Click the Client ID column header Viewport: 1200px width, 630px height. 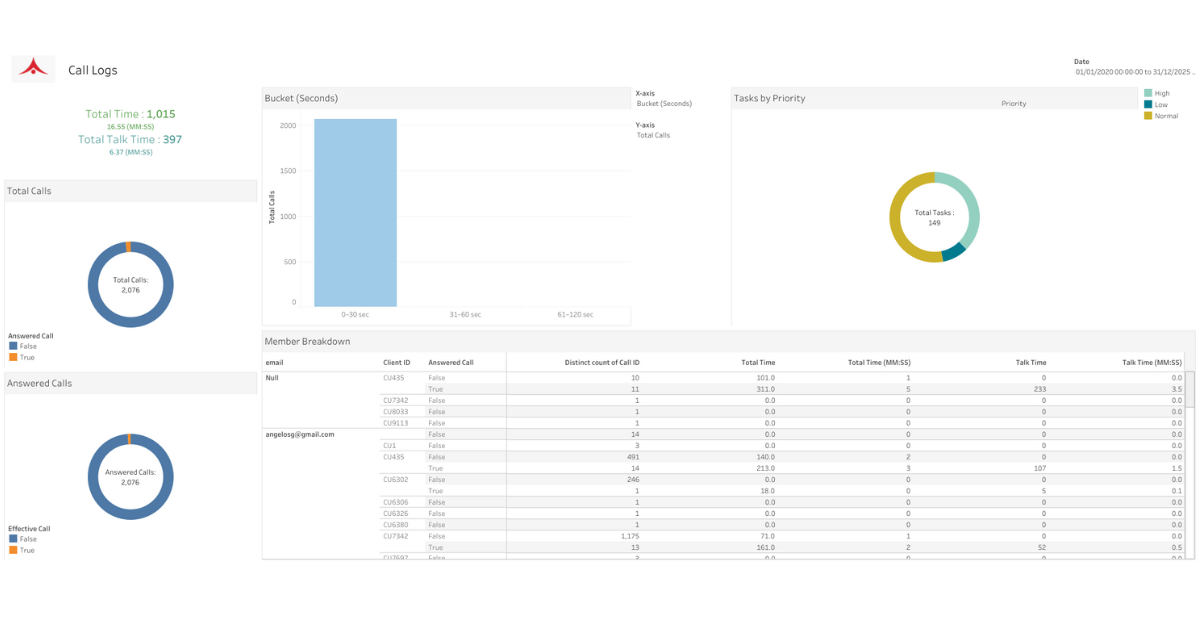[x=397, y=362]
